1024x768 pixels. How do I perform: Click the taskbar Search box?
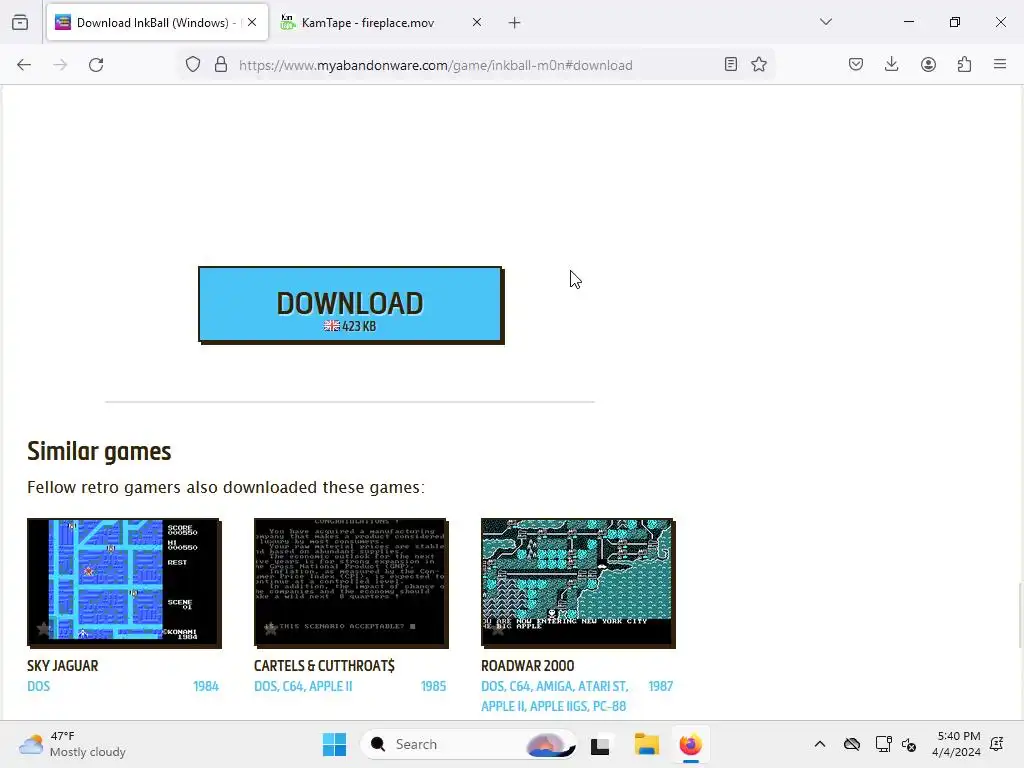point(468,744)
